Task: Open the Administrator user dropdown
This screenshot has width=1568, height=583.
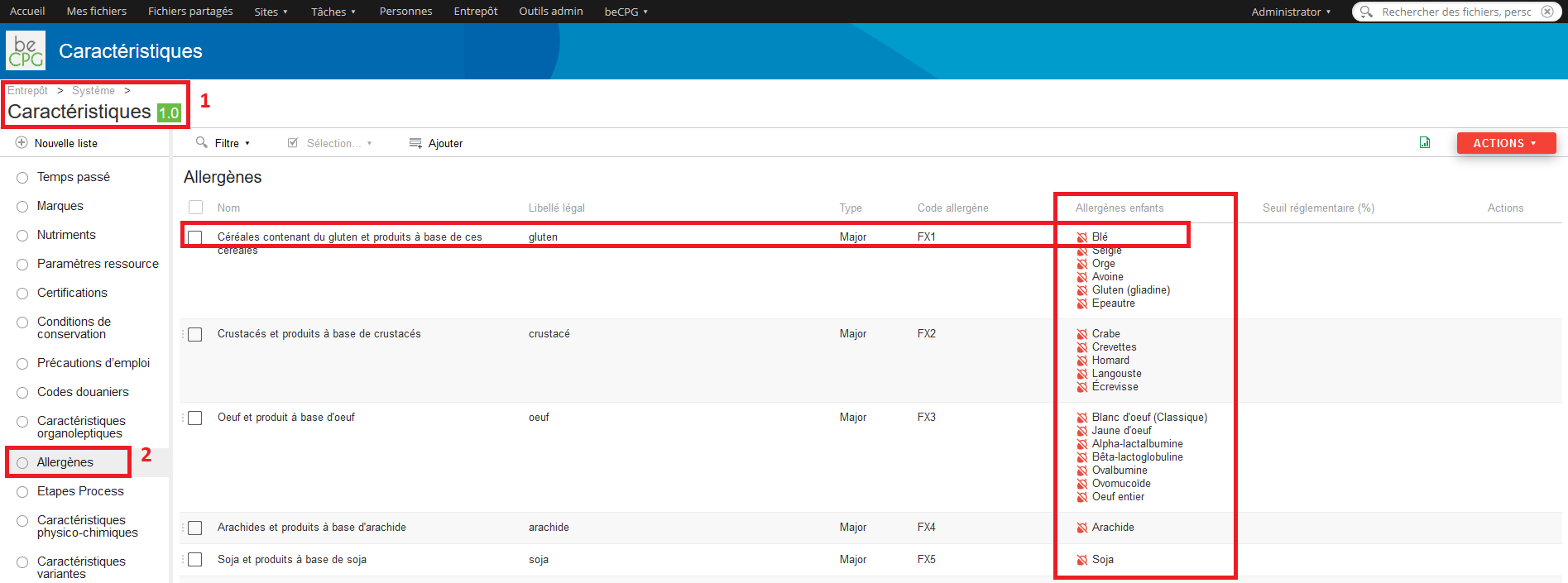Action: tap(1291, 12)
